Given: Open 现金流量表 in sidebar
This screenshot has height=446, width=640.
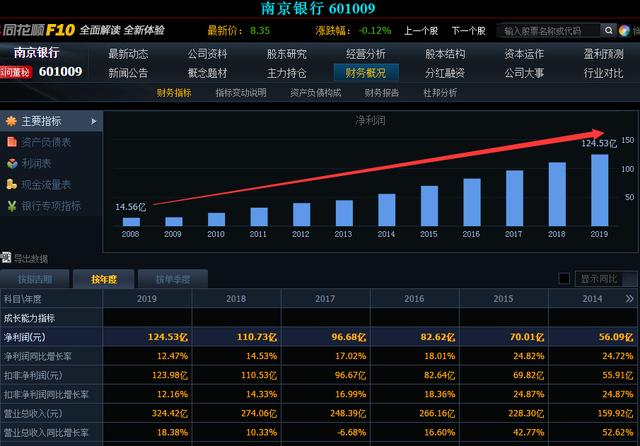Looking at the screenshot, I should pyautogui.click(x=46, y=184).
